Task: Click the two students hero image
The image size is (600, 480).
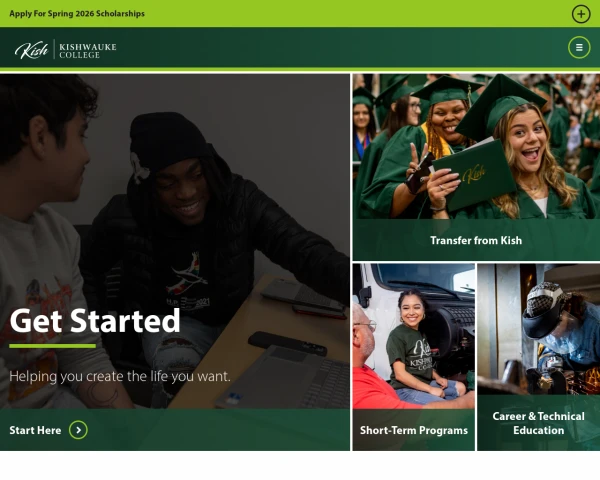Action: coord(174,241)
